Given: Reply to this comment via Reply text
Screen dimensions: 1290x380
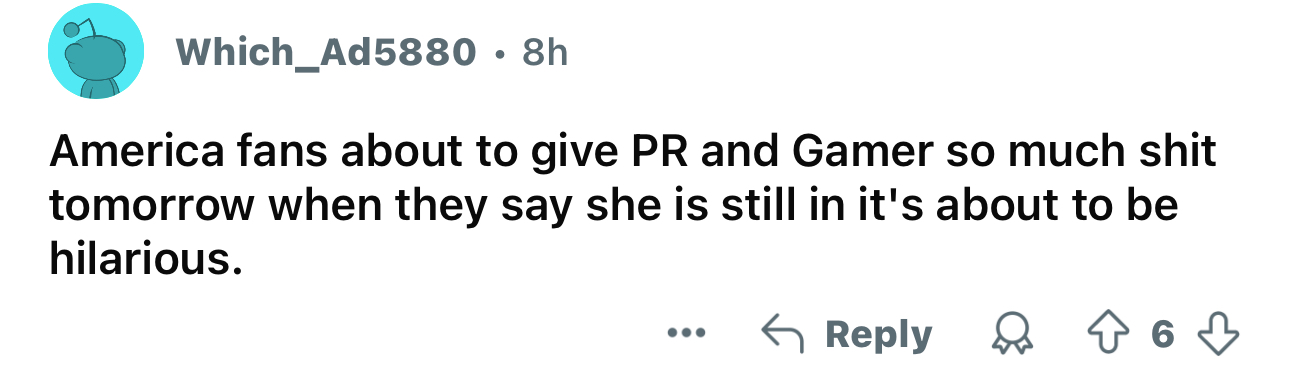Looking at the screenshot, I should [x=877, y=335].
